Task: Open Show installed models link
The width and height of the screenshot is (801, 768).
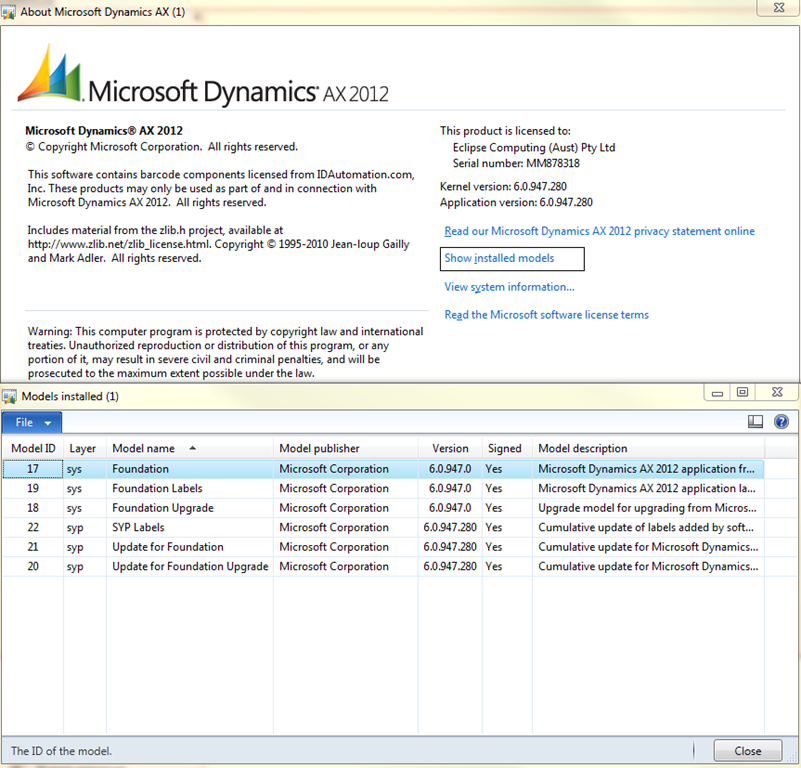Action: 499,258
